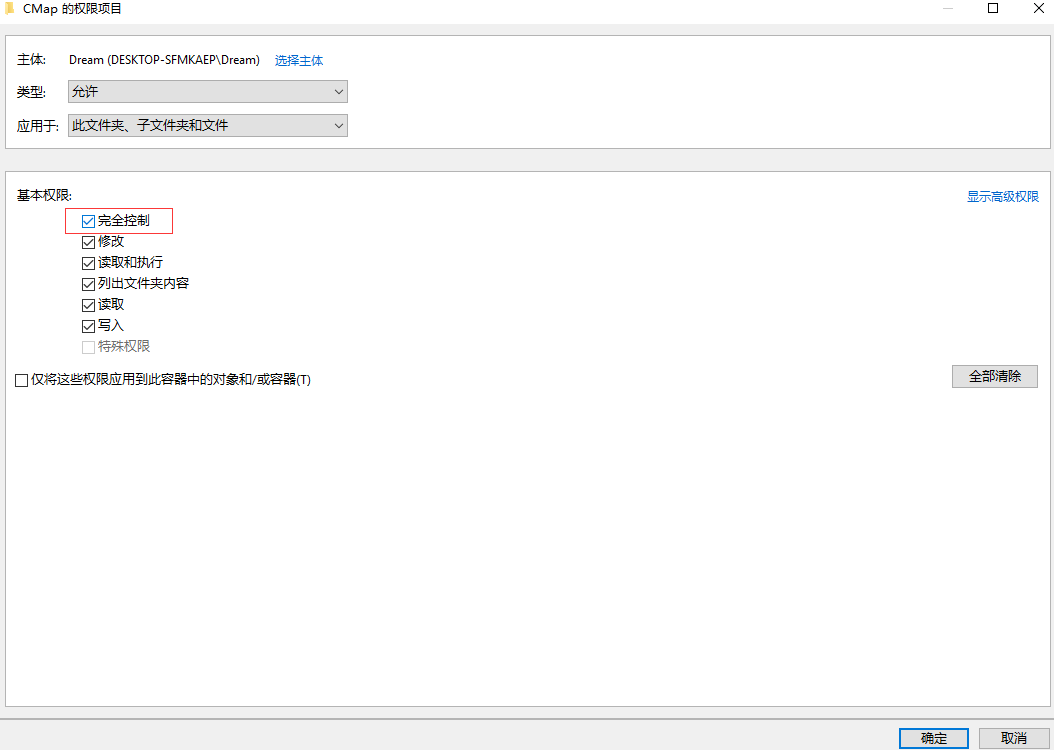
Task: Open the 类型 dropdown showing 允许
Action: (x=208, y=91)
